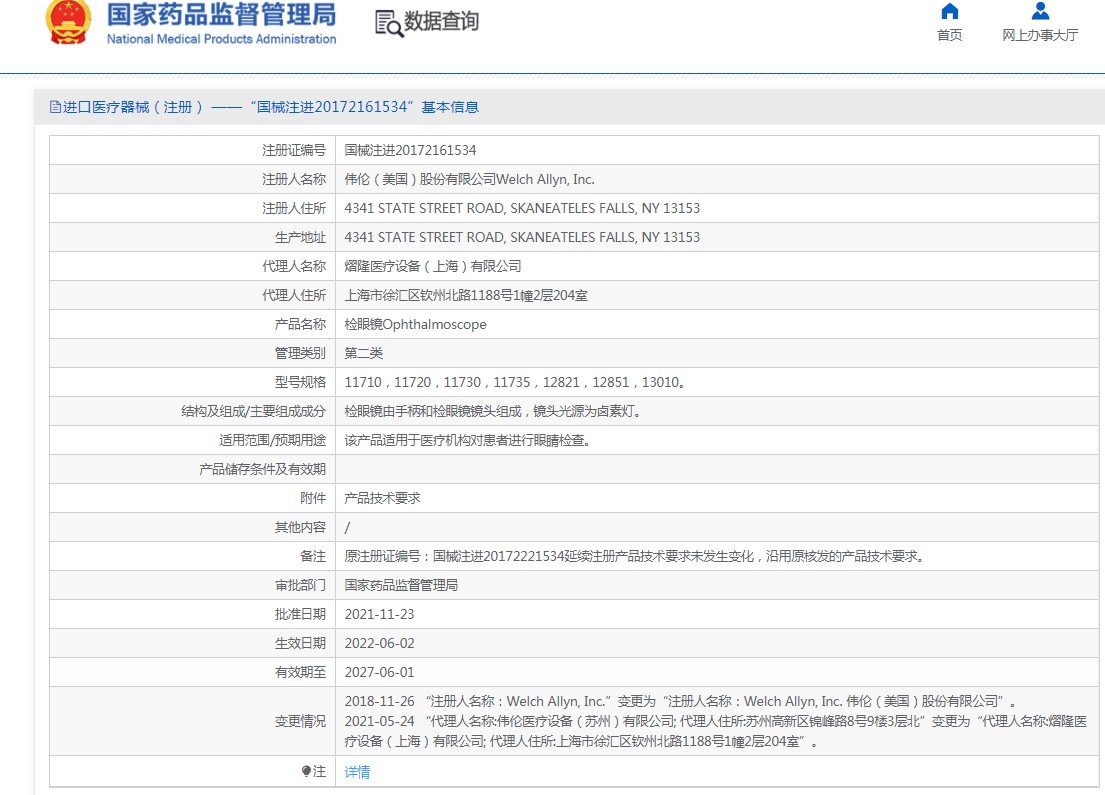This screenshot has width=1105, height=795.
Task: Go to 首页 via its text label
Action: [x=949, y=35]
